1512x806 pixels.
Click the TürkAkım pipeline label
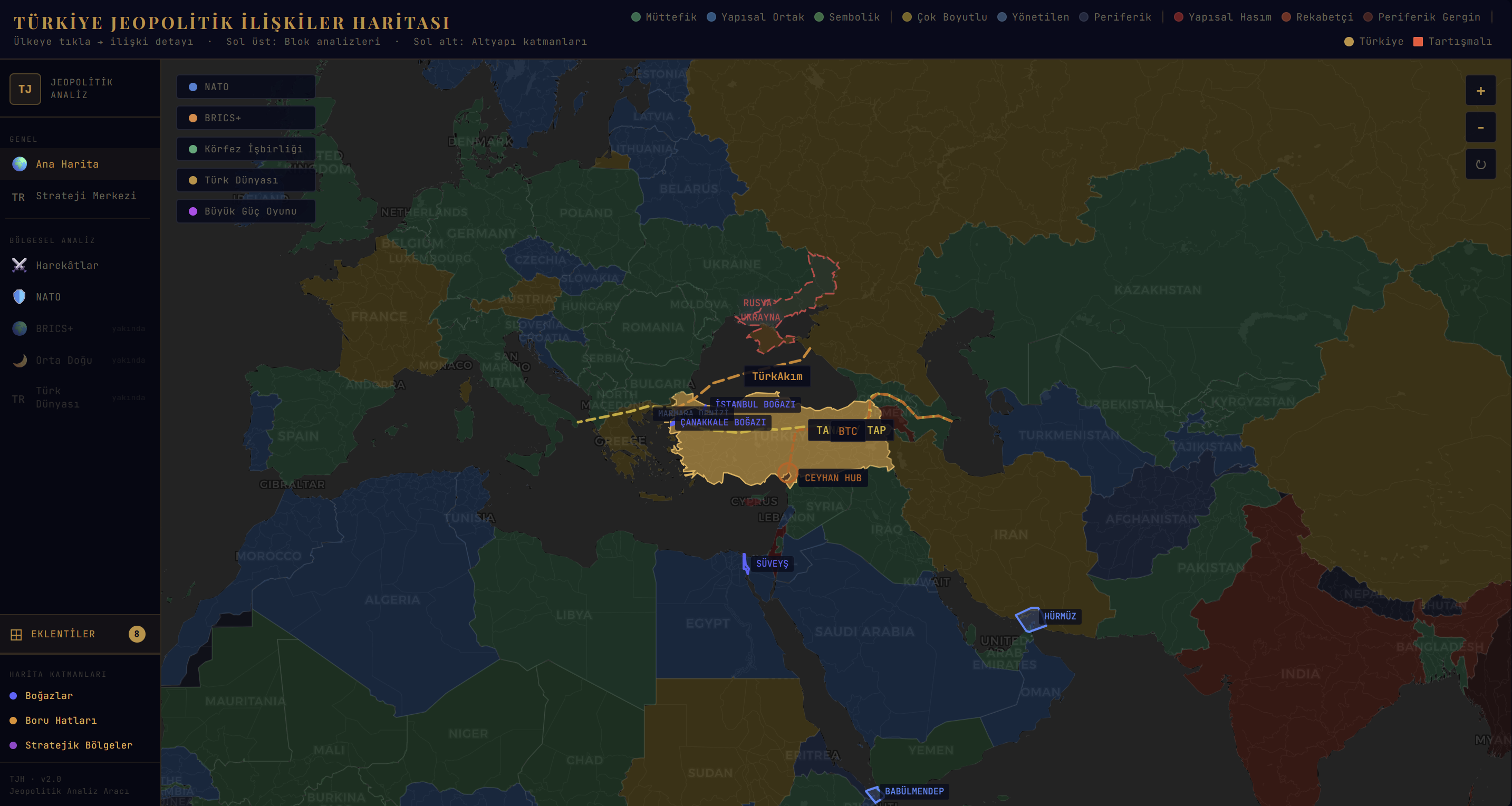click(776, 376)
